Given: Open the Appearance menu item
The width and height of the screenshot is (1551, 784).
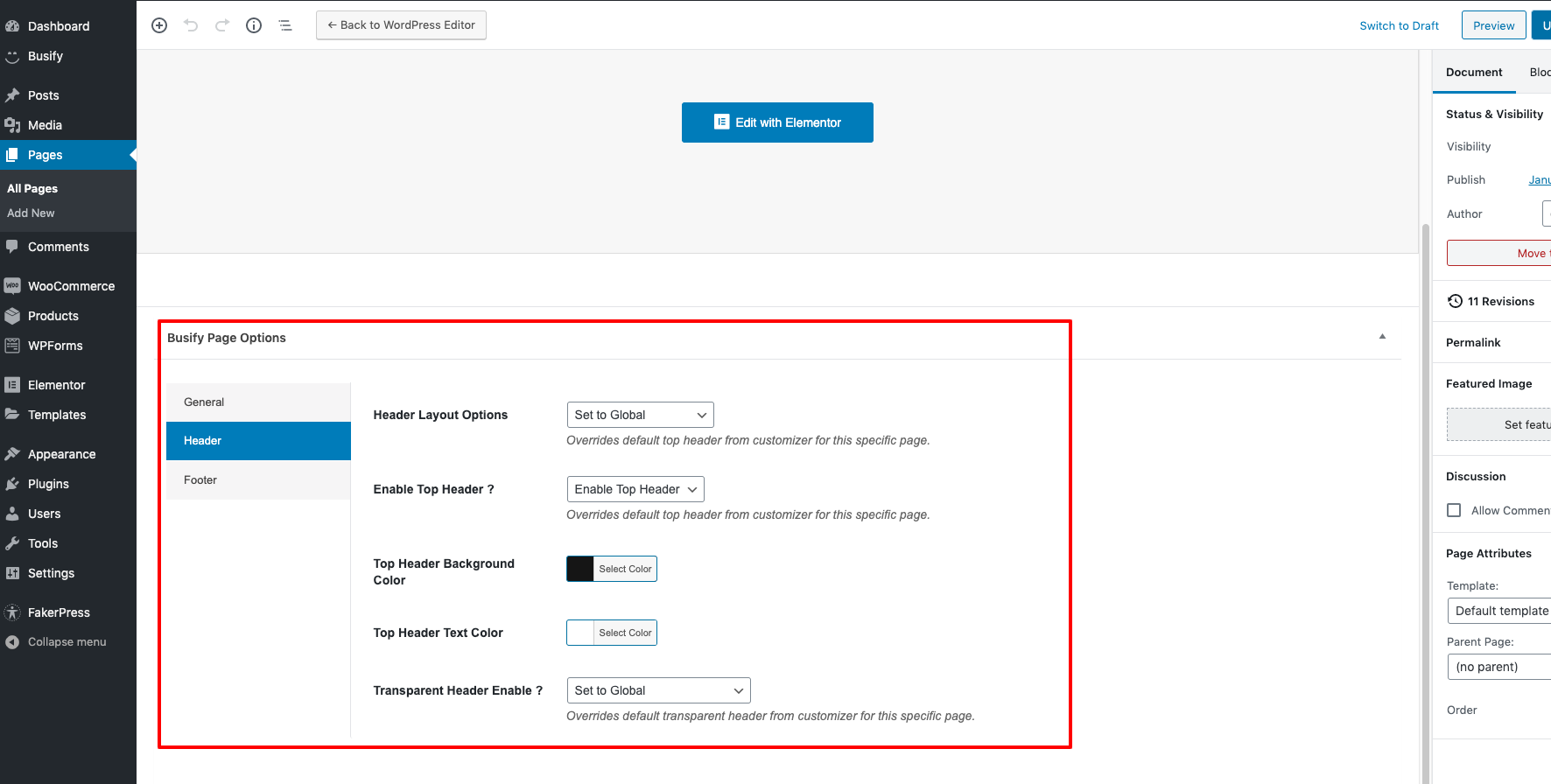Looking at the screenshot, I should [x=68, y=454].
